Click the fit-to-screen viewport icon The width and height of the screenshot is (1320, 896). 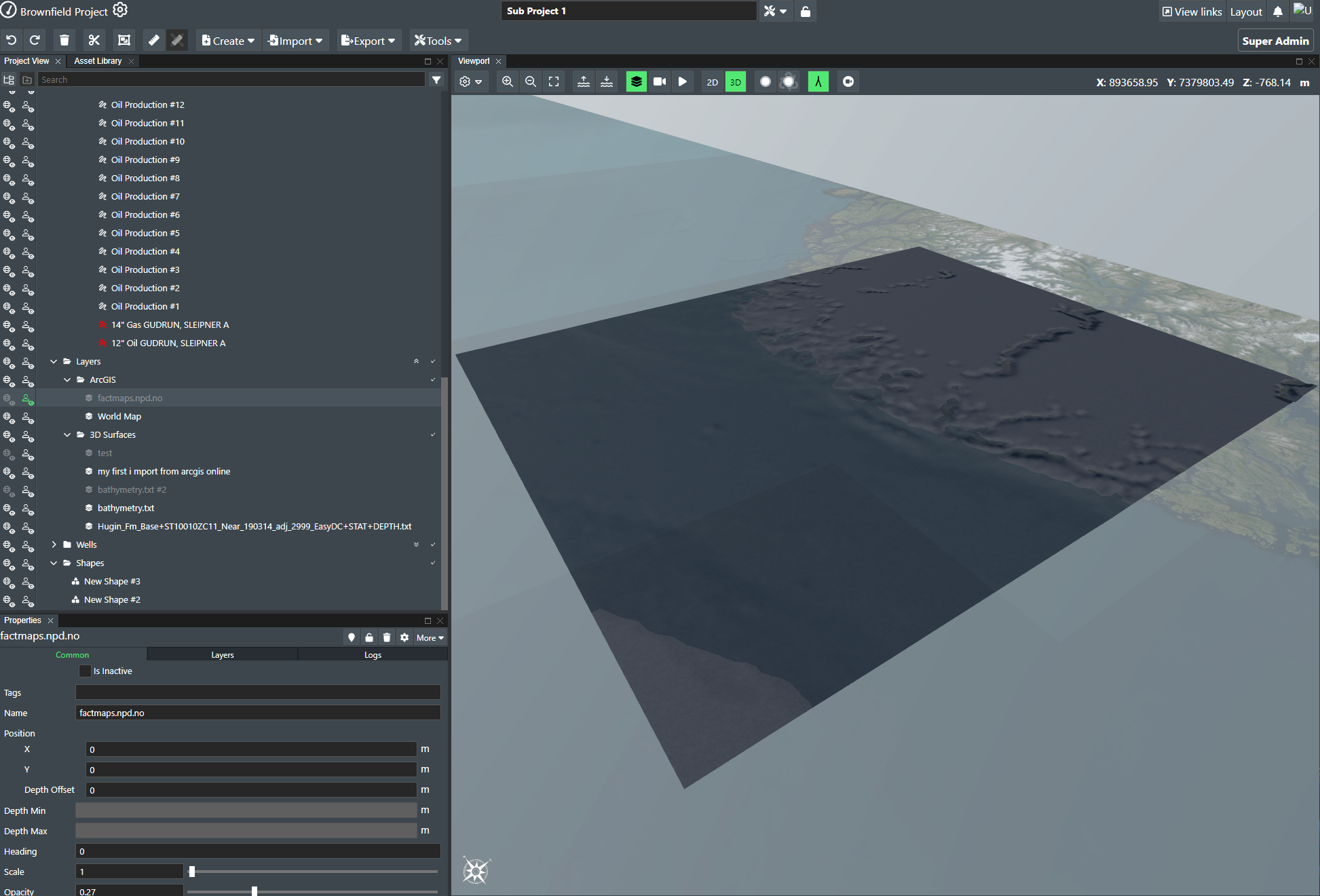554,81
